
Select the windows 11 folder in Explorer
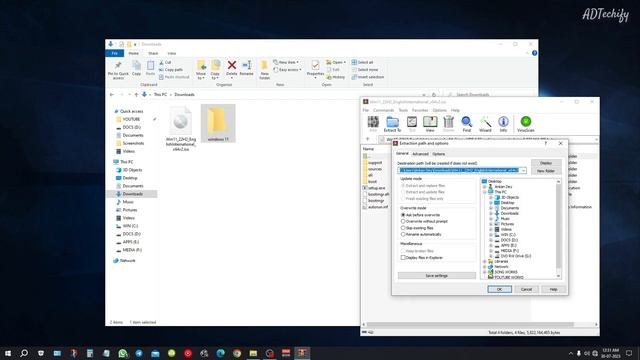pyautogui.click(x=218, y=124)
